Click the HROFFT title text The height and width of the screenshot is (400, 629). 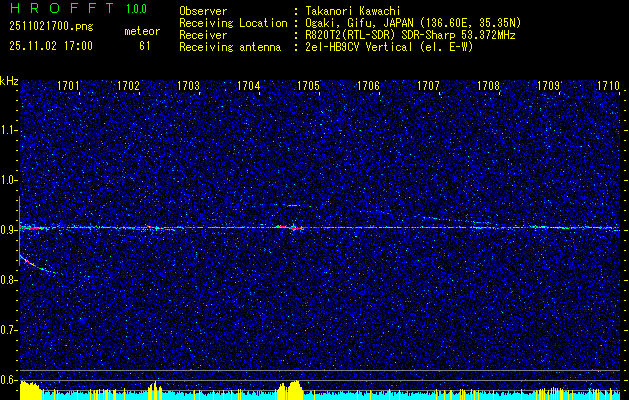tap(62, 8)
